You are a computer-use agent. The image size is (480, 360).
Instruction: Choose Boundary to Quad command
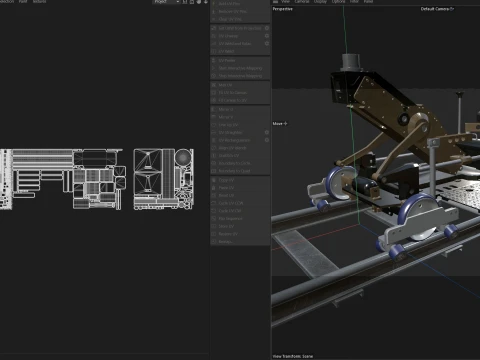(x=240, y=171)
